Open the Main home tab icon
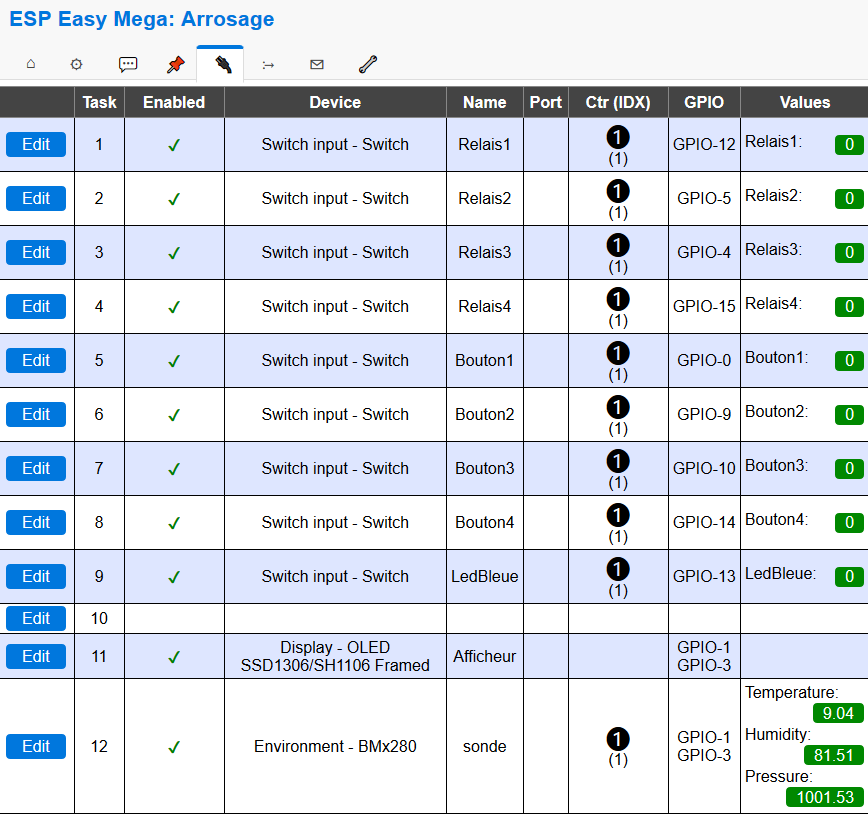This screenshot has width=868, height=816. click(x=30, y=64)
